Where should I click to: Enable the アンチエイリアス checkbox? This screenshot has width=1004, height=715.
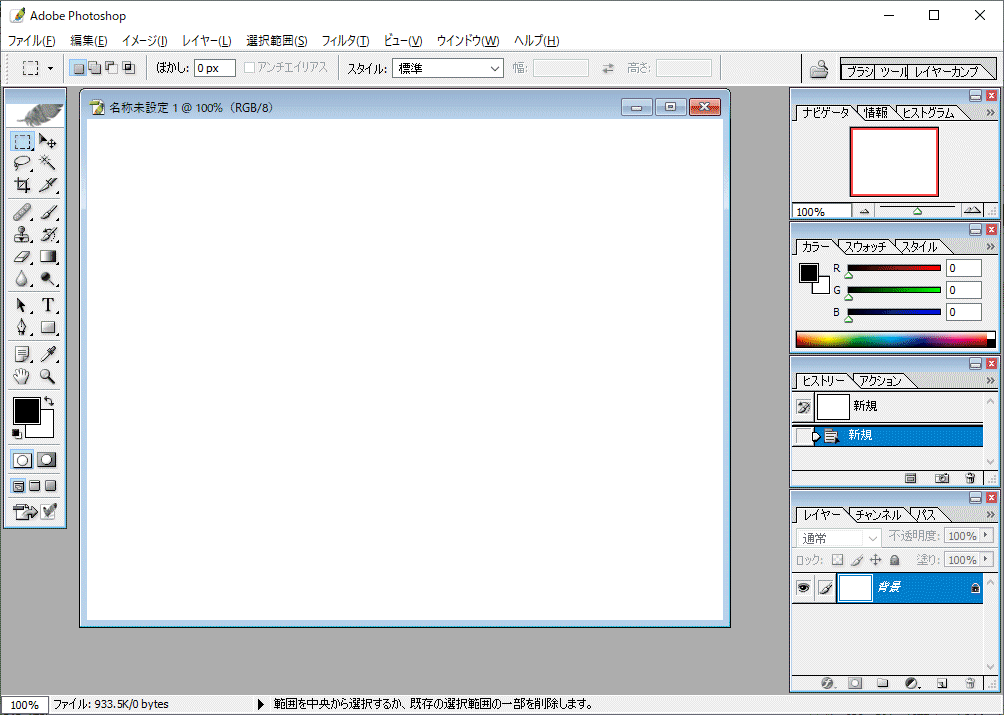click(x=248, y=67)
